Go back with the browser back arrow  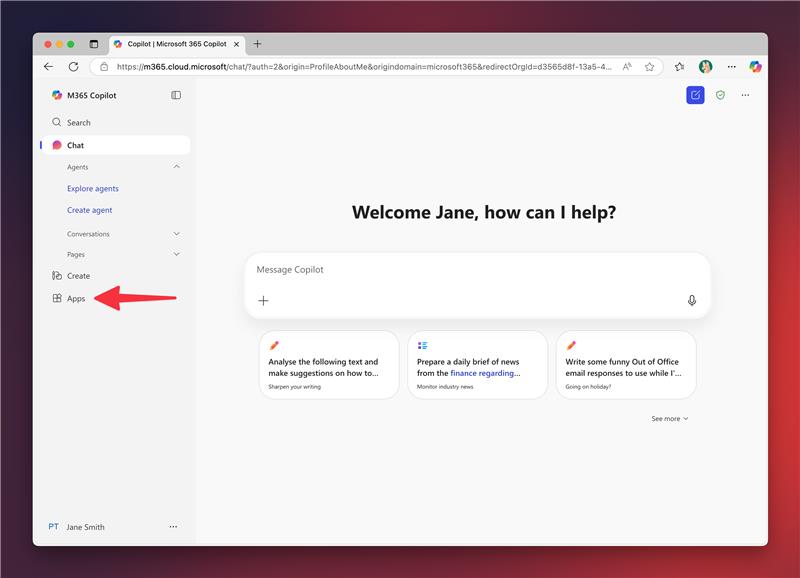(48, 67)
